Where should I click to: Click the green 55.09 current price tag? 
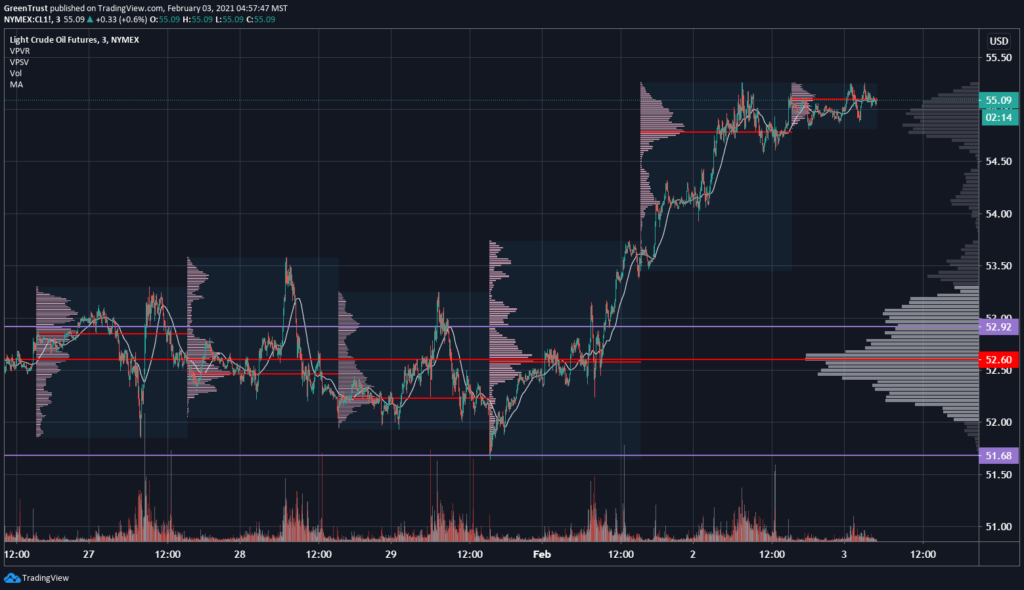click(x=999, y=100)
